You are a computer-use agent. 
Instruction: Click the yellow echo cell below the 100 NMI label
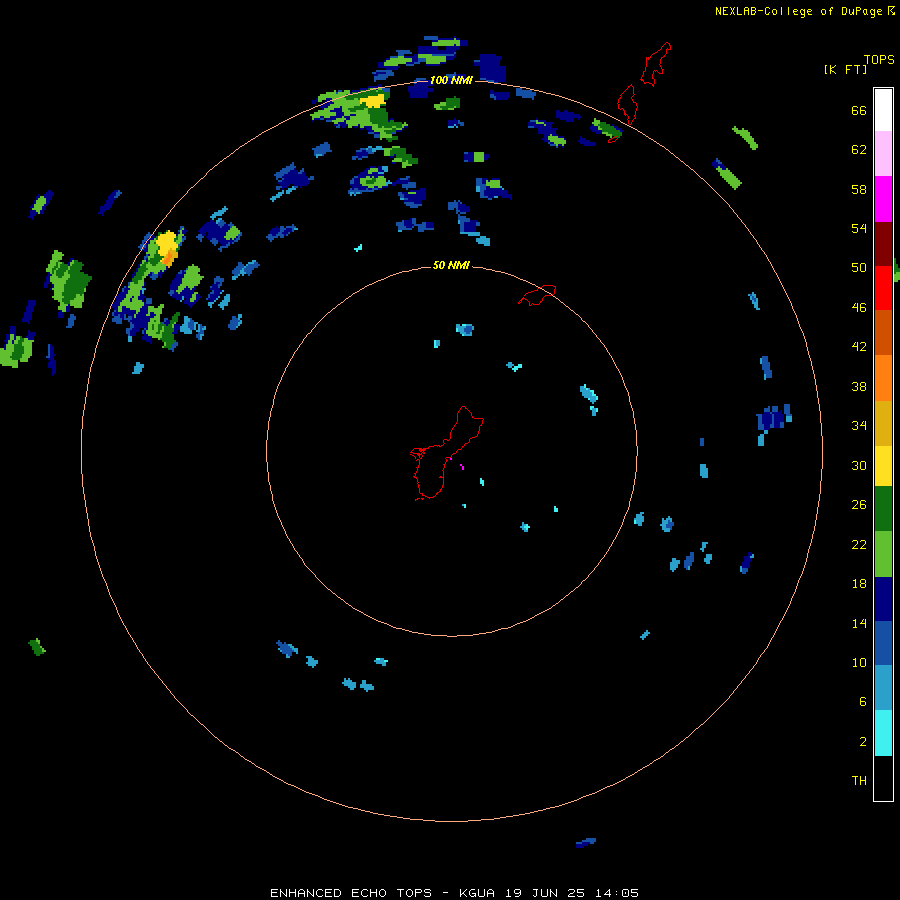click(x=375, y=100)
